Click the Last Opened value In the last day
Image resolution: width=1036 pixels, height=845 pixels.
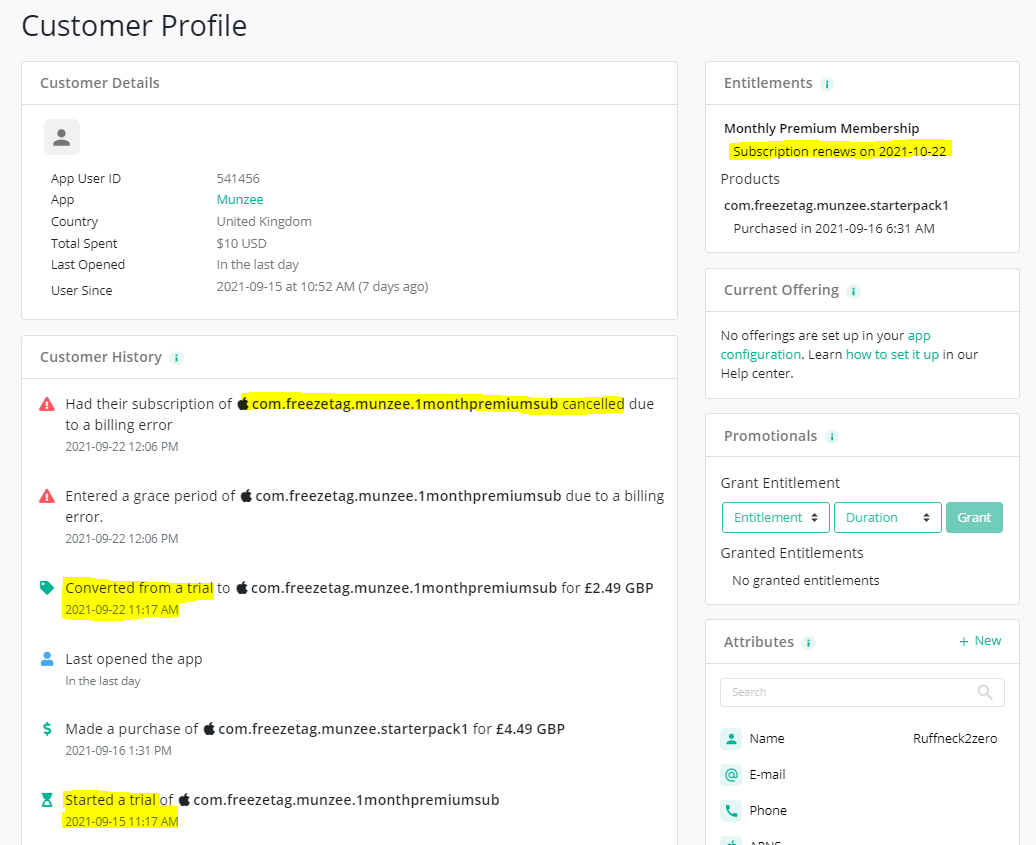(258, 264)
